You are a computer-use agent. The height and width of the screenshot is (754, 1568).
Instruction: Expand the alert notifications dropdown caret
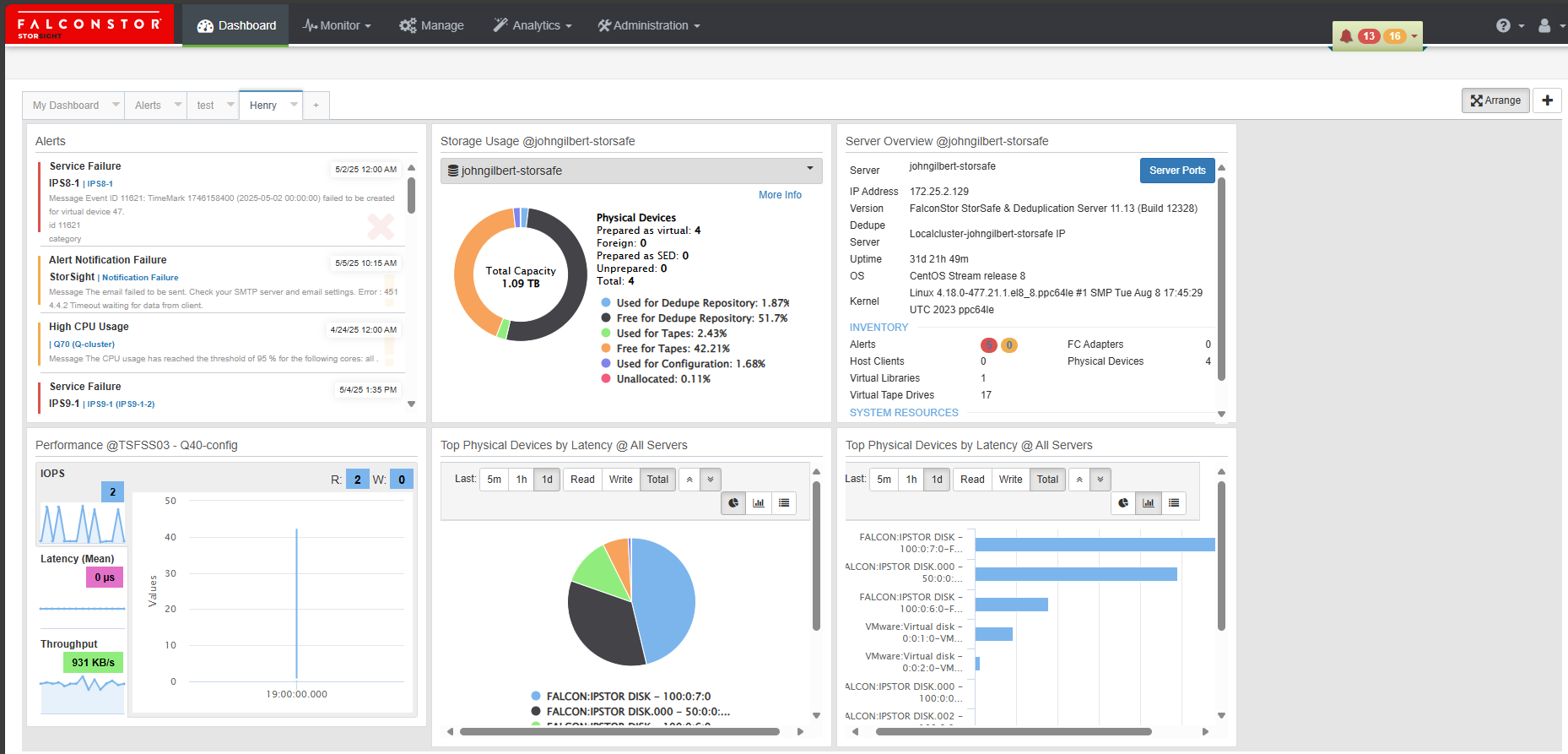(x=1414, y=36)
